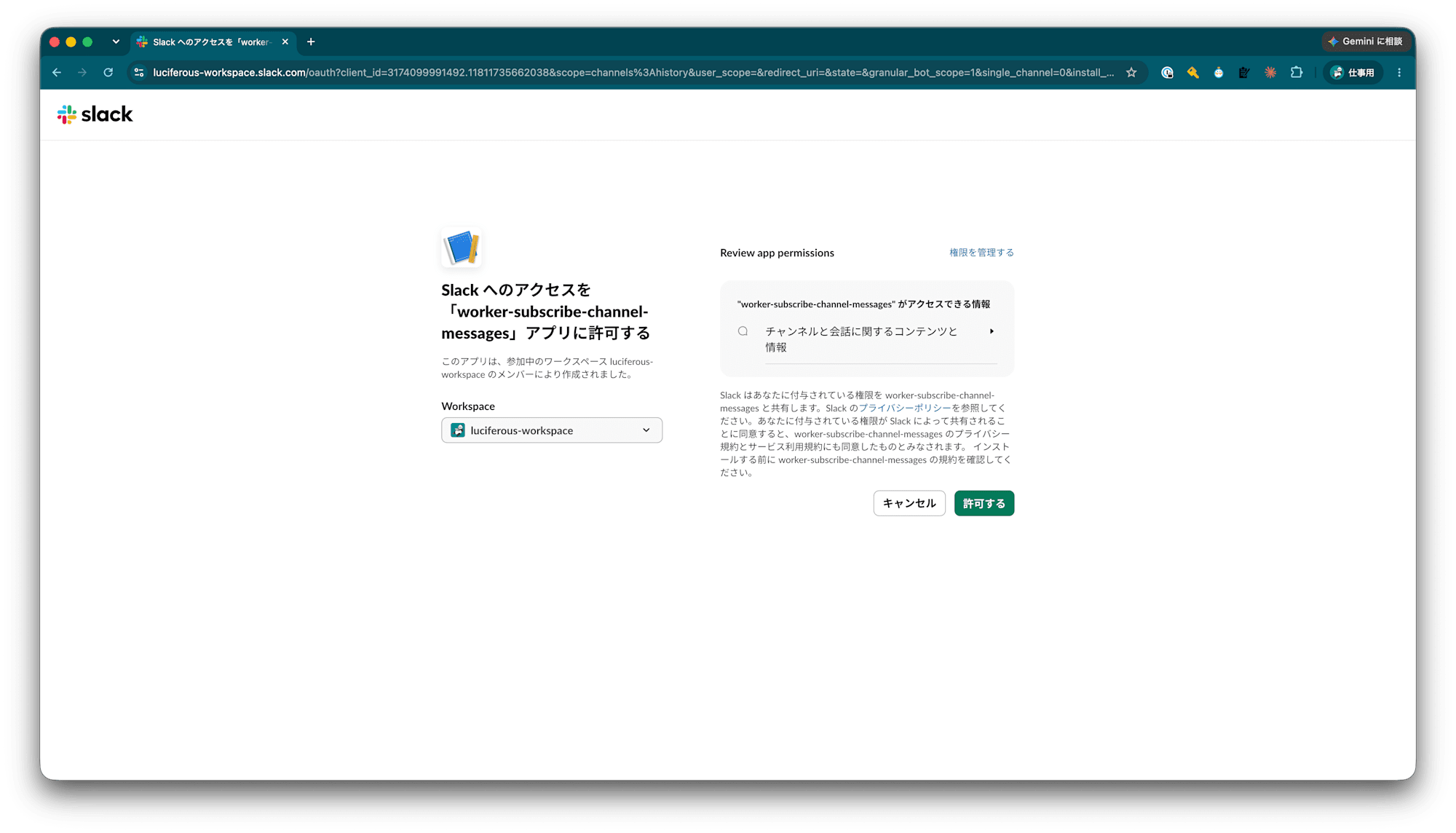Open the clipboard pencil extension
Screen dimensions: 1456x833
click(x=1244, y=73)
